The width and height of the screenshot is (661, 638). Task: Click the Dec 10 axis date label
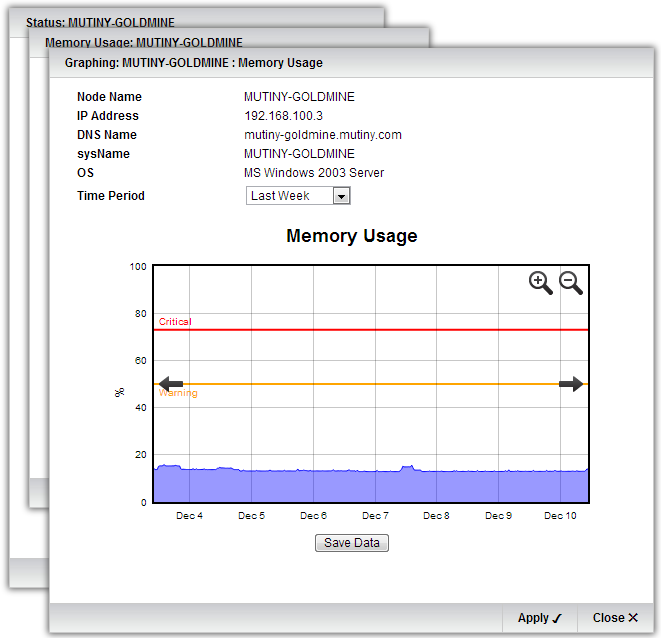pos(560,516)
